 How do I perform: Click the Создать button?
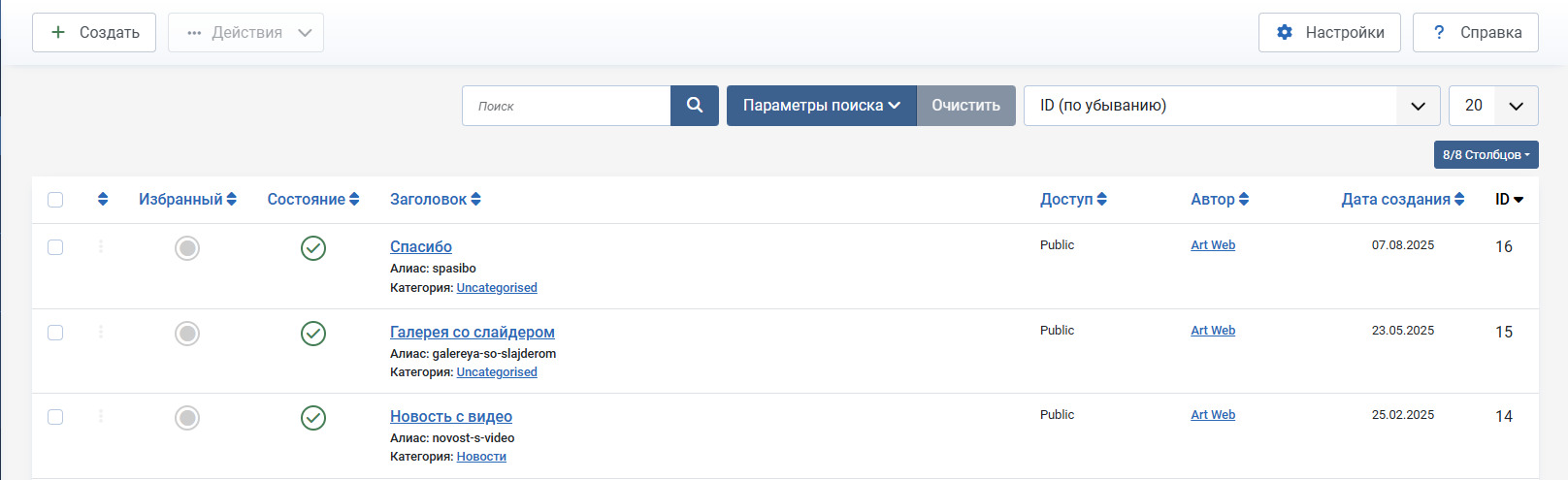click(x=94, y=32)
